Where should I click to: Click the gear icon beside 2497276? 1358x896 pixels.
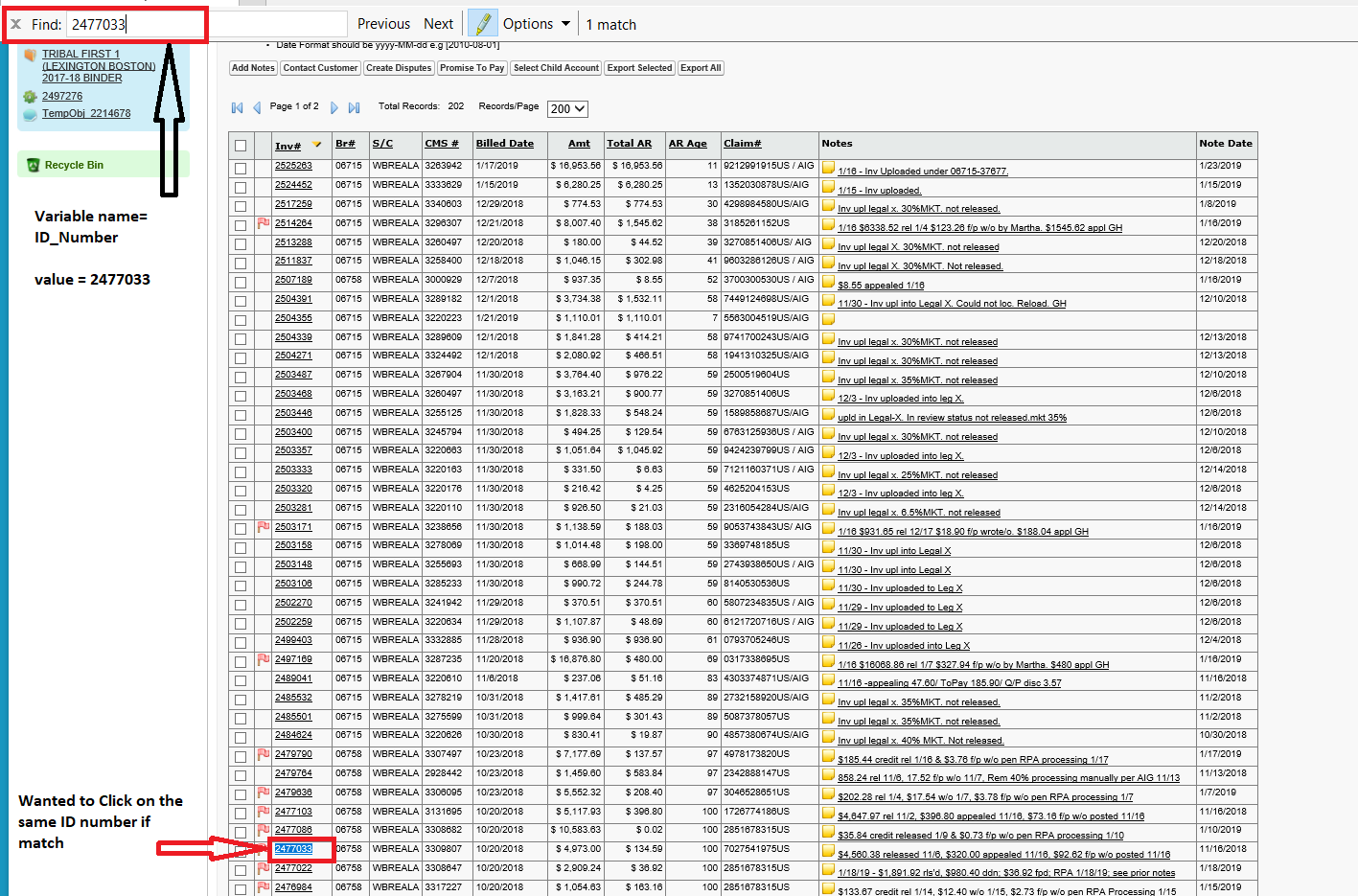point(30,96)
